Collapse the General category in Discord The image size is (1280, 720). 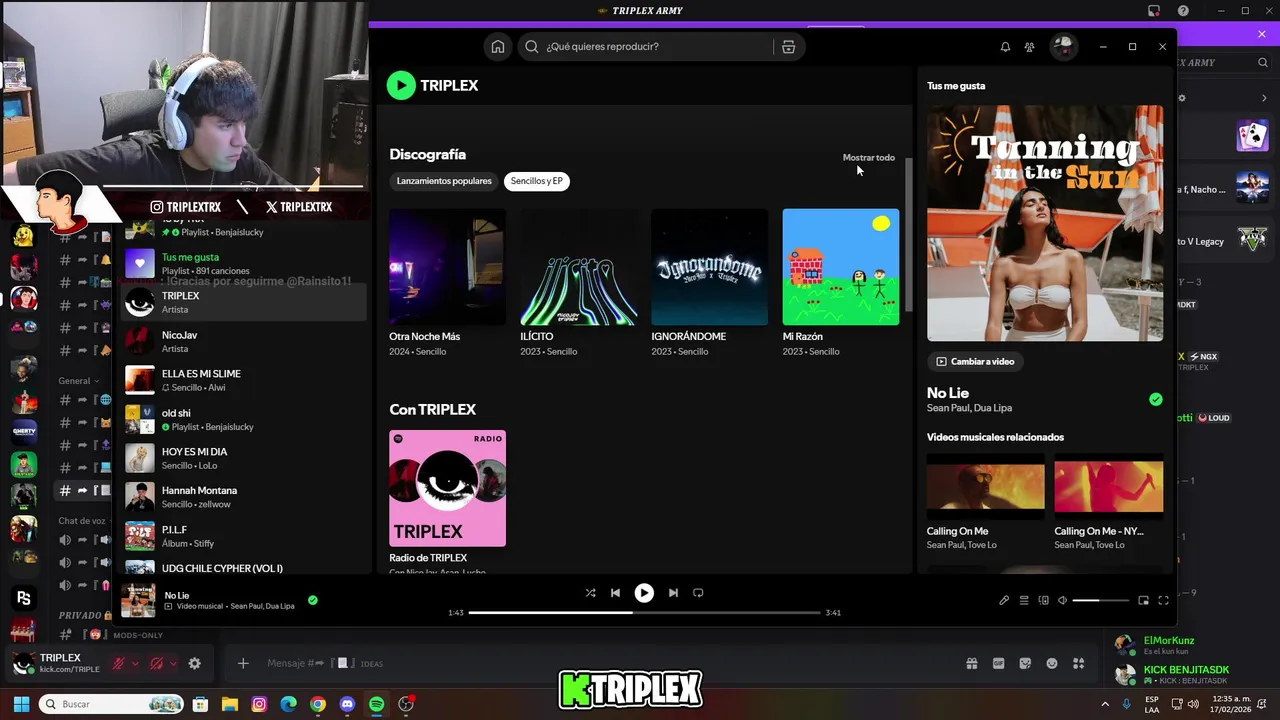[x=79, y=381]
